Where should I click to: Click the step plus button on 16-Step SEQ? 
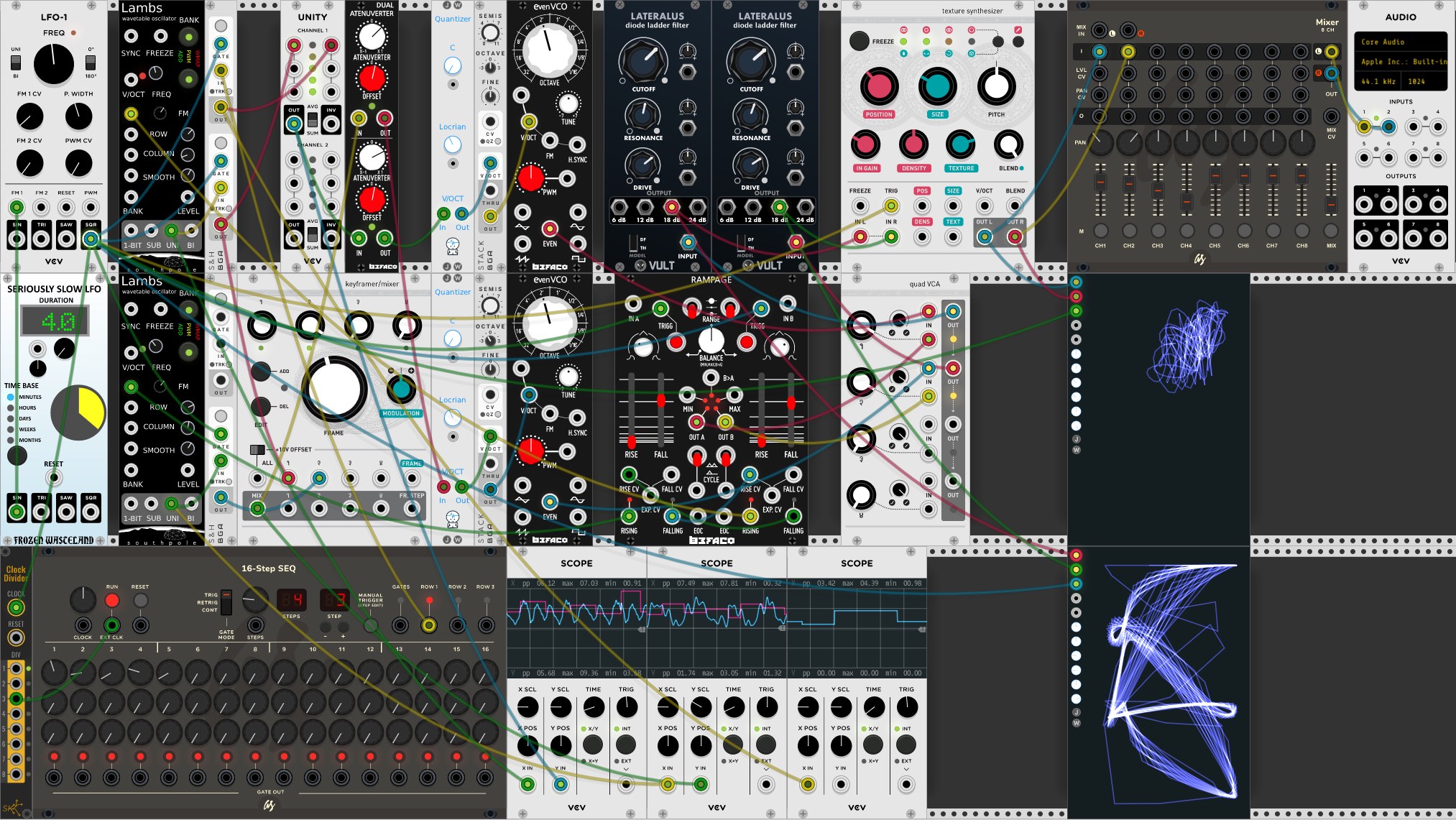[x=343, y=627]
